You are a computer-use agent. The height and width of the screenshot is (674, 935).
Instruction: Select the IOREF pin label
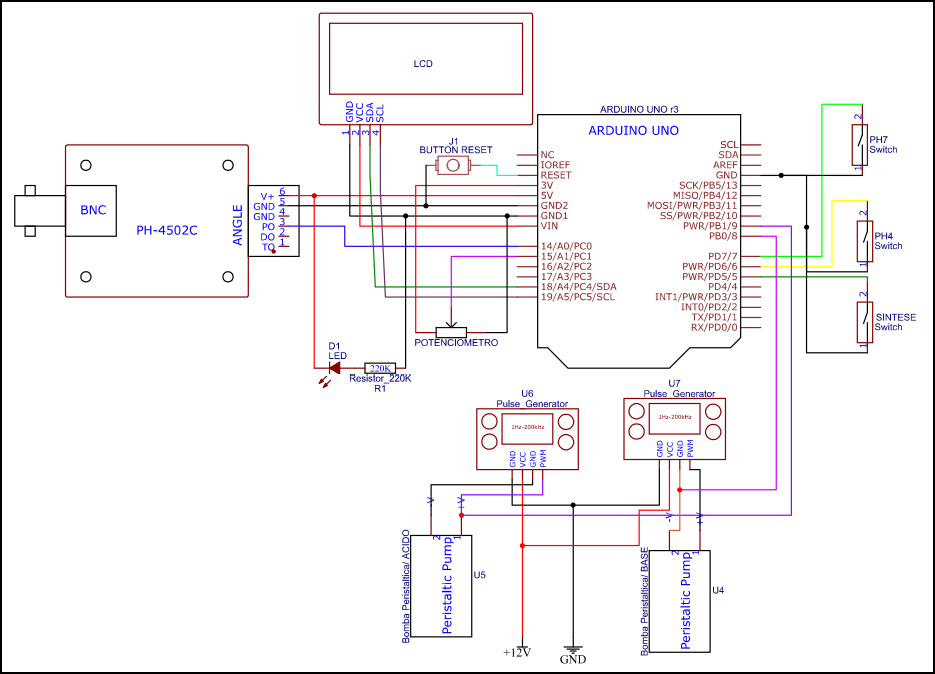tap(555, 165)
